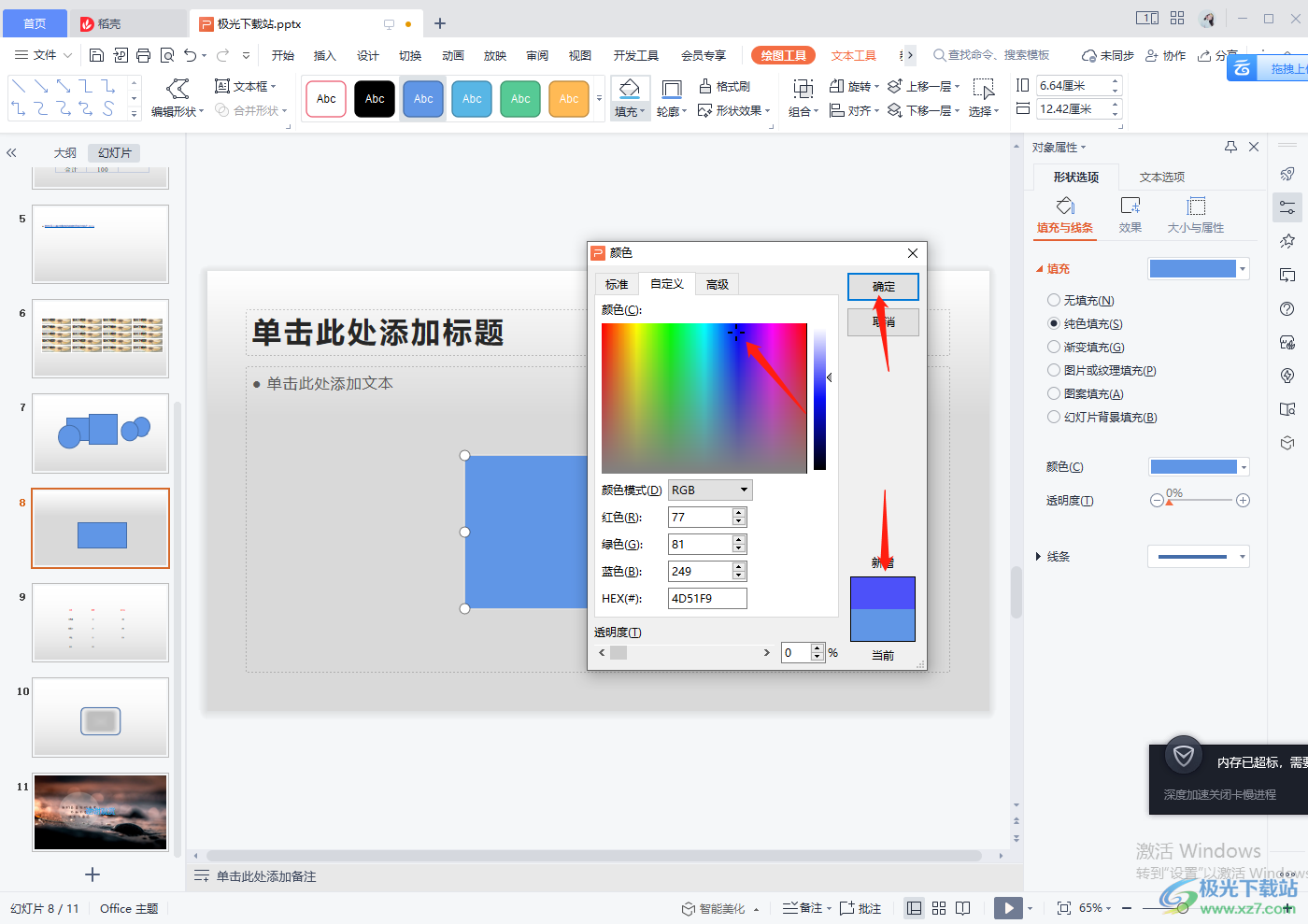Collapse the Fill section triangle

click(1040, 269)
